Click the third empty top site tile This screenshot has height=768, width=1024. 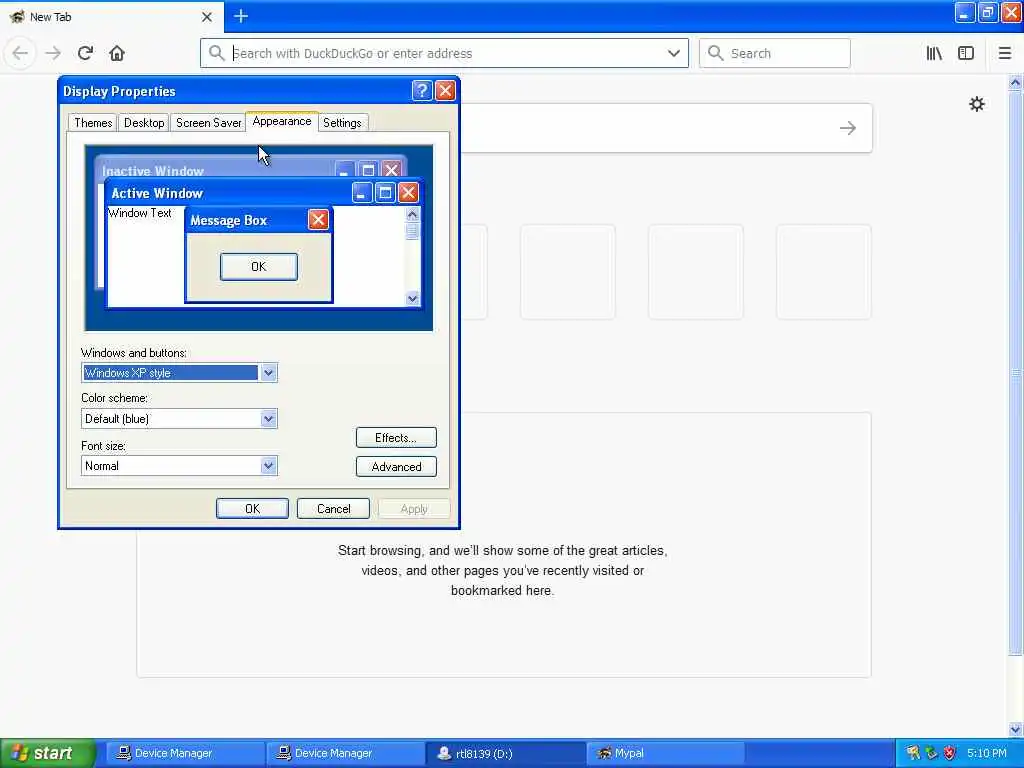[696, 272]
